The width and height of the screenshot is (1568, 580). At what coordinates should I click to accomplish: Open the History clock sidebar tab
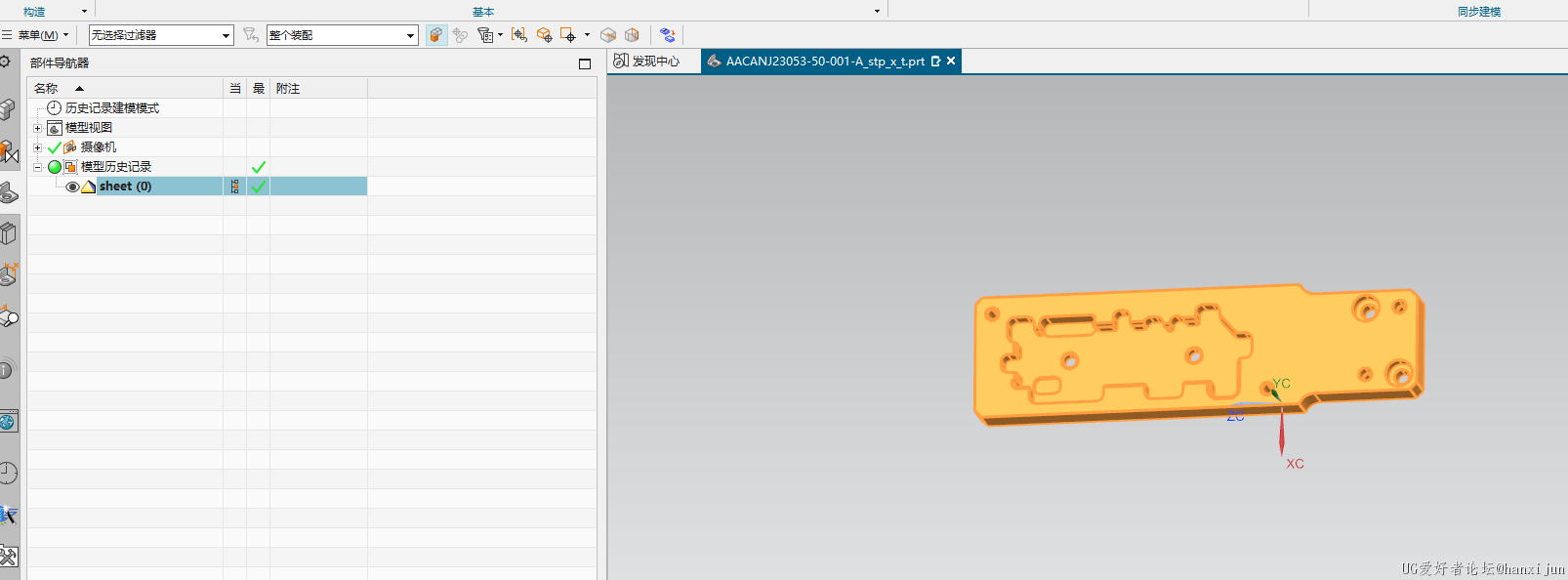8,474
